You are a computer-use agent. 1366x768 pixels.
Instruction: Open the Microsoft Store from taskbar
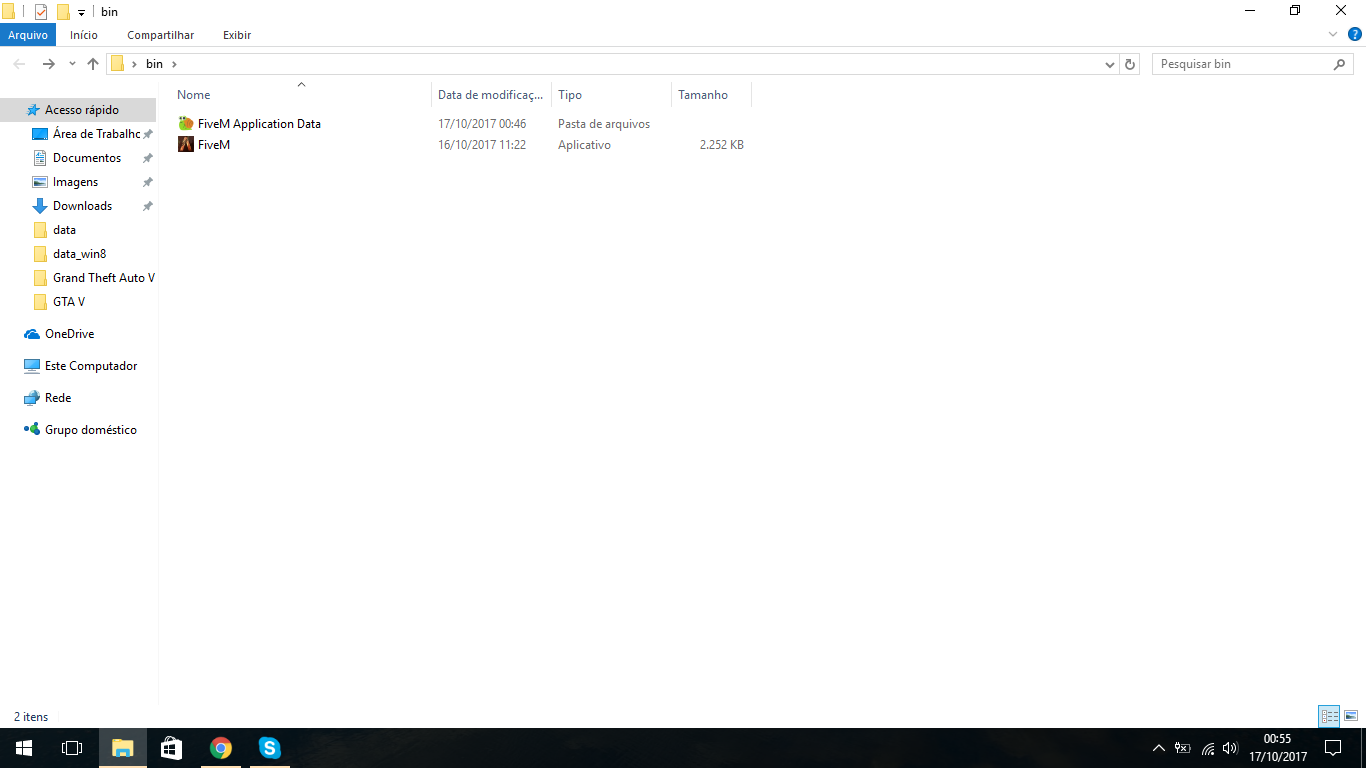click(x=171, y=748)
